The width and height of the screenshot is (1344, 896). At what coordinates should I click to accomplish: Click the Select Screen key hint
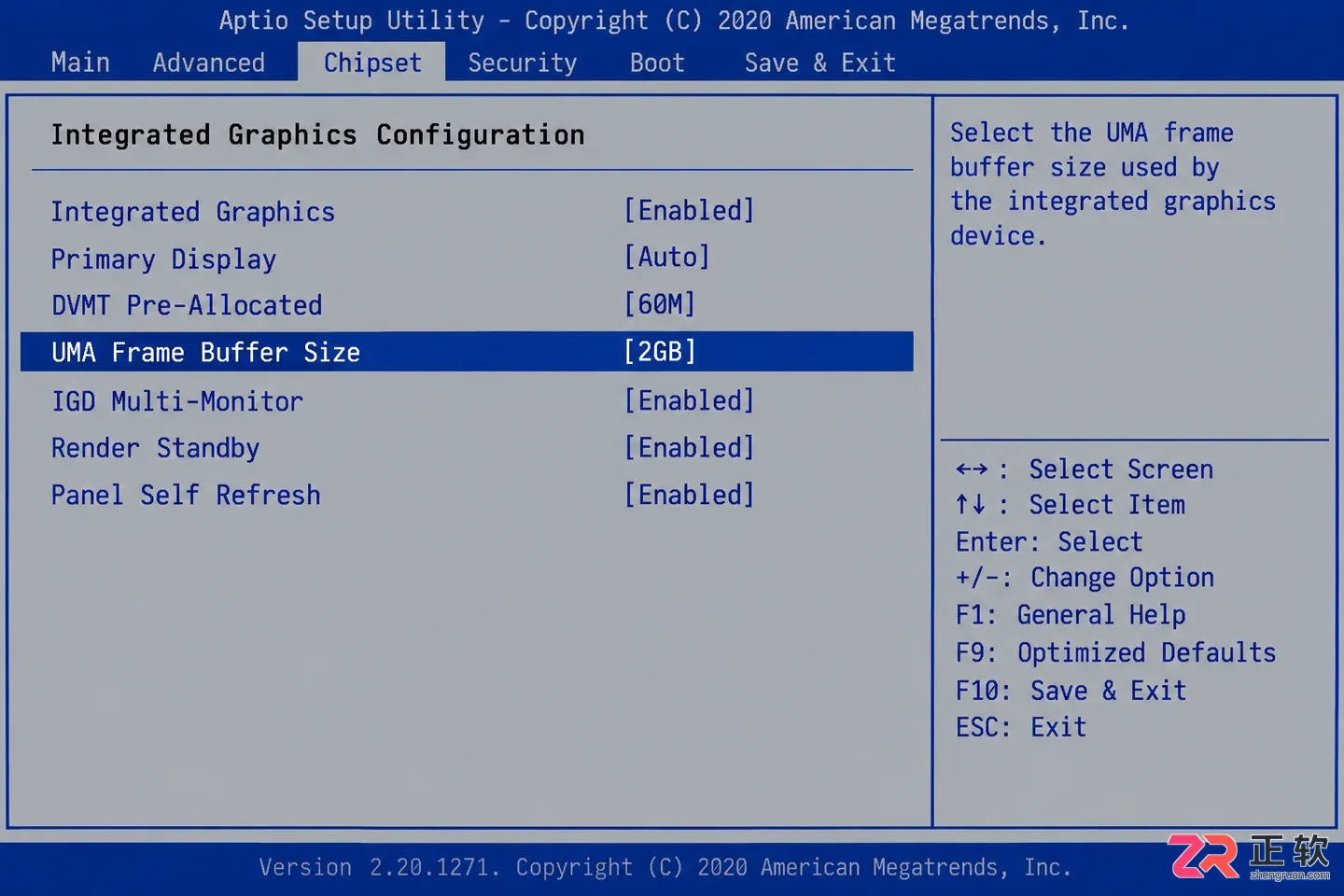(1085, 469)
